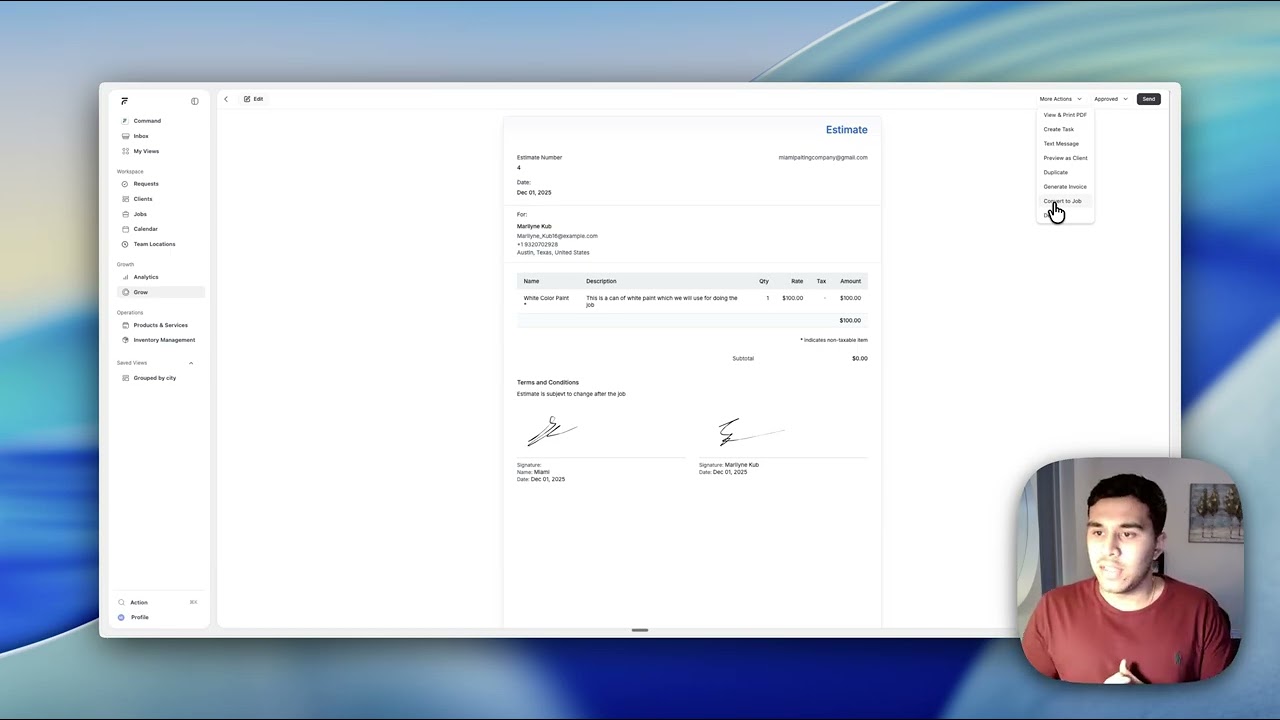Click the Estimate heading
Screen dimensions: 1280x720
[847, 130]
